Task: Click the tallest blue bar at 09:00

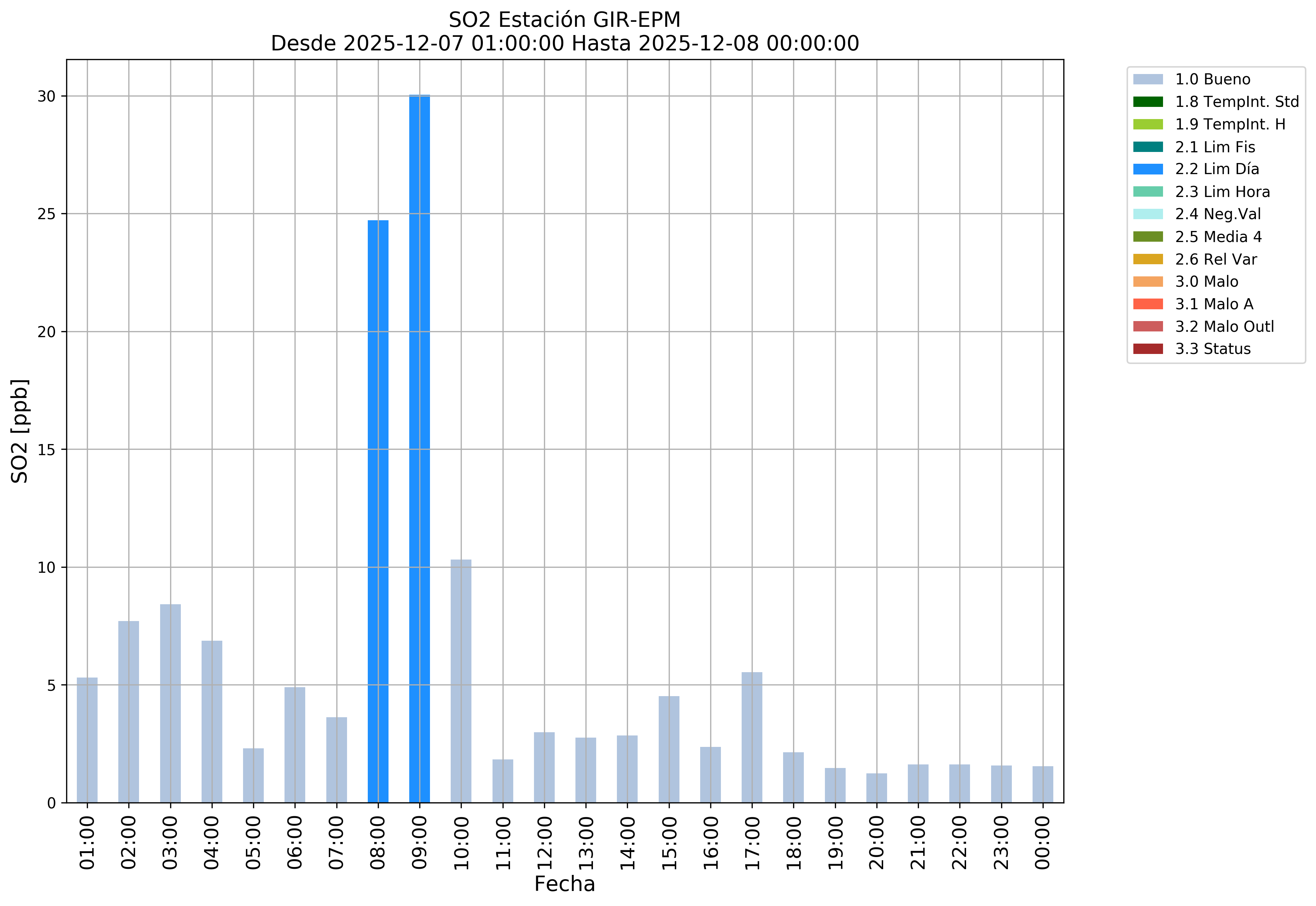Action: [419, 448]
